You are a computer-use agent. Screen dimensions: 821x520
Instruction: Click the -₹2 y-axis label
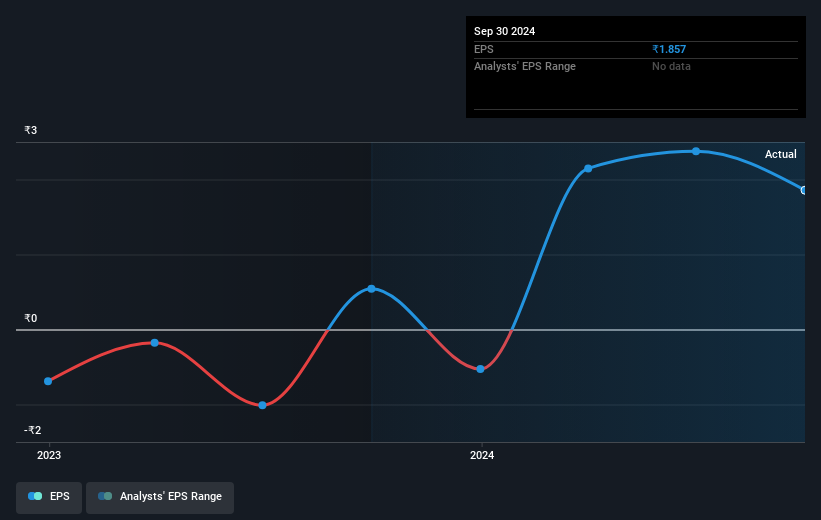point(32,430)
